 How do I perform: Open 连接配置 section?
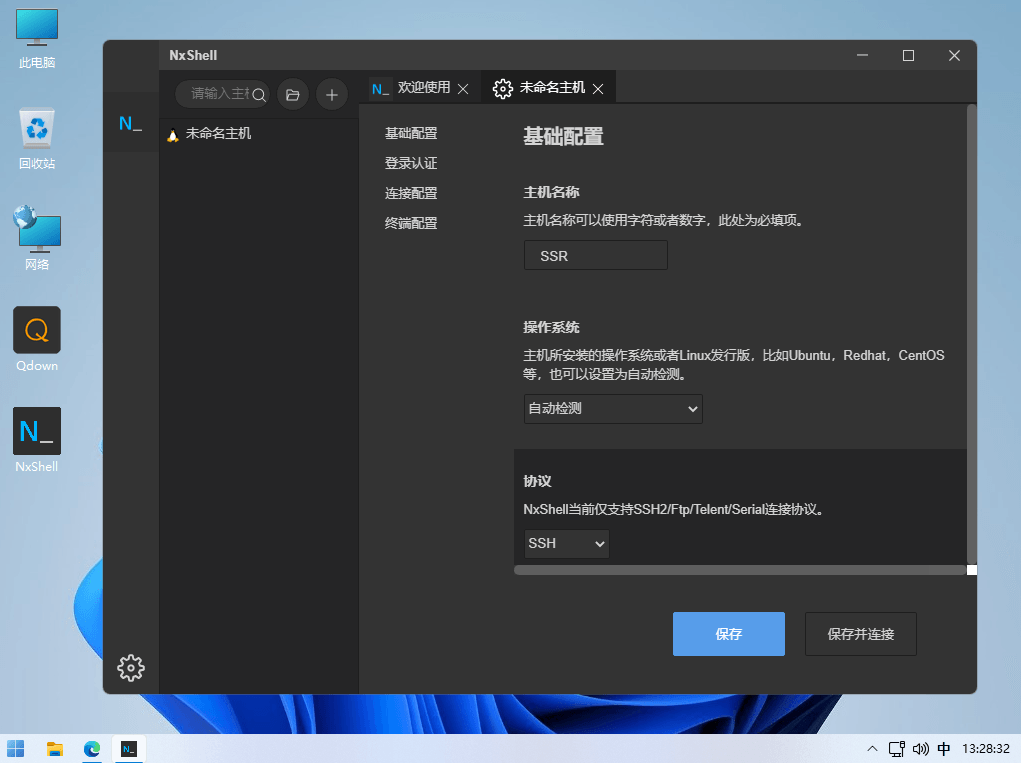[411, 193]
